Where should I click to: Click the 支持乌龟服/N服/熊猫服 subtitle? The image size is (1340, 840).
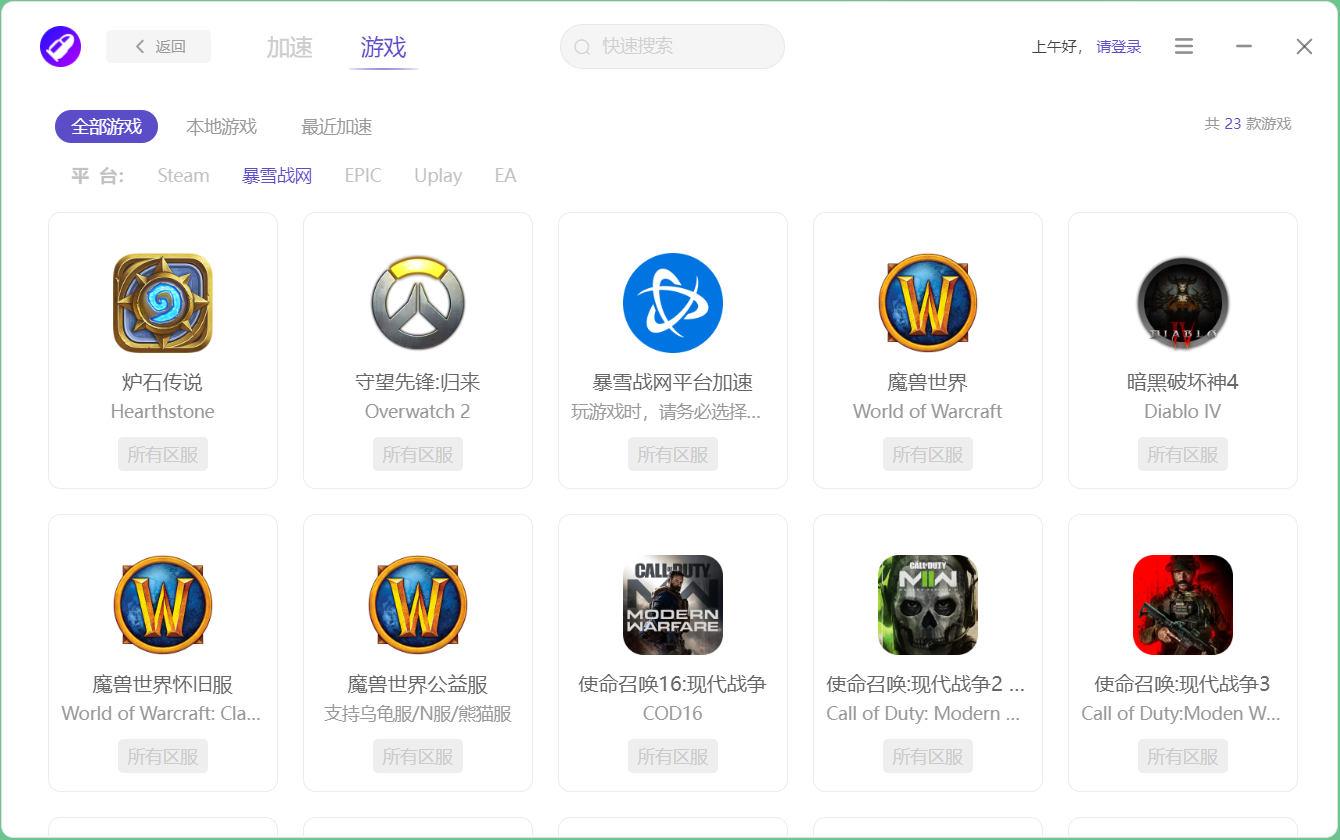click(x=418, y=713)
